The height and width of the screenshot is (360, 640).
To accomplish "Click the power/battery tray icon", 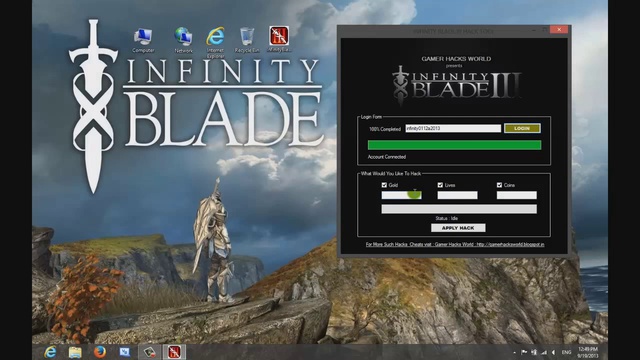I will (x=534, y=352).
